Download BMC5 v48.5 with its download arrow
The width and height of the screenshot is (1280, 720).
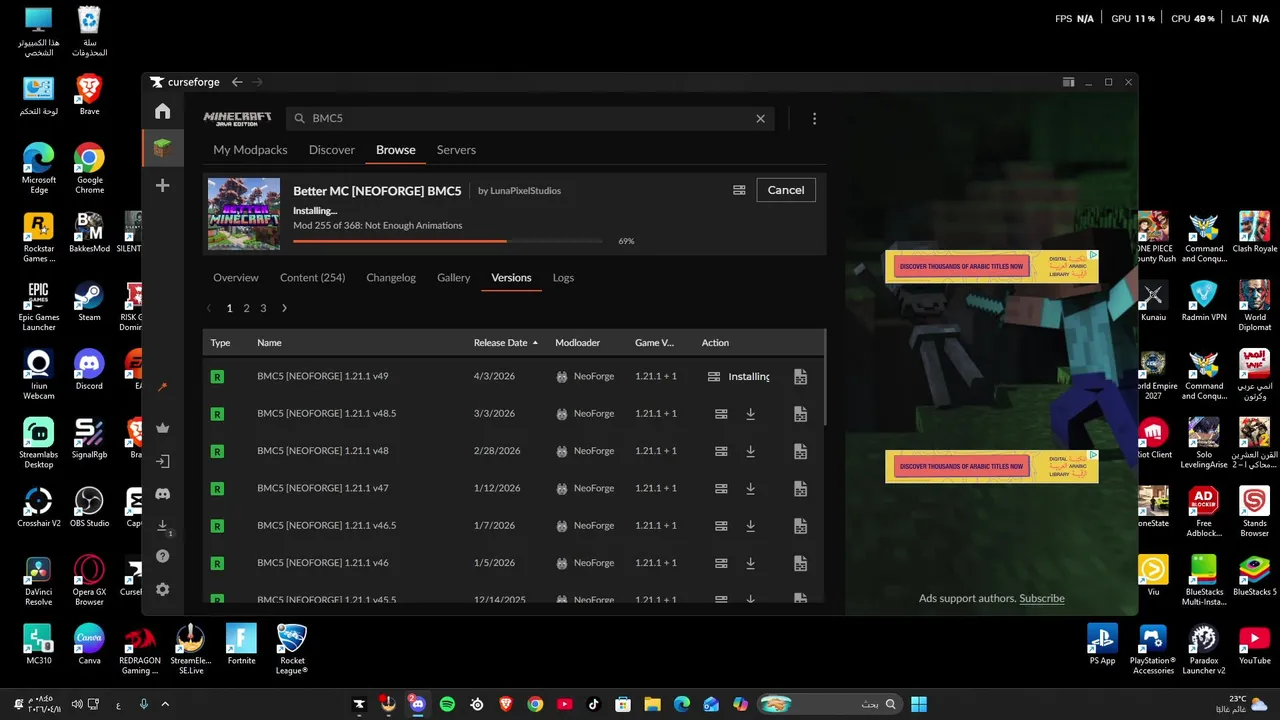pos(750,414)
